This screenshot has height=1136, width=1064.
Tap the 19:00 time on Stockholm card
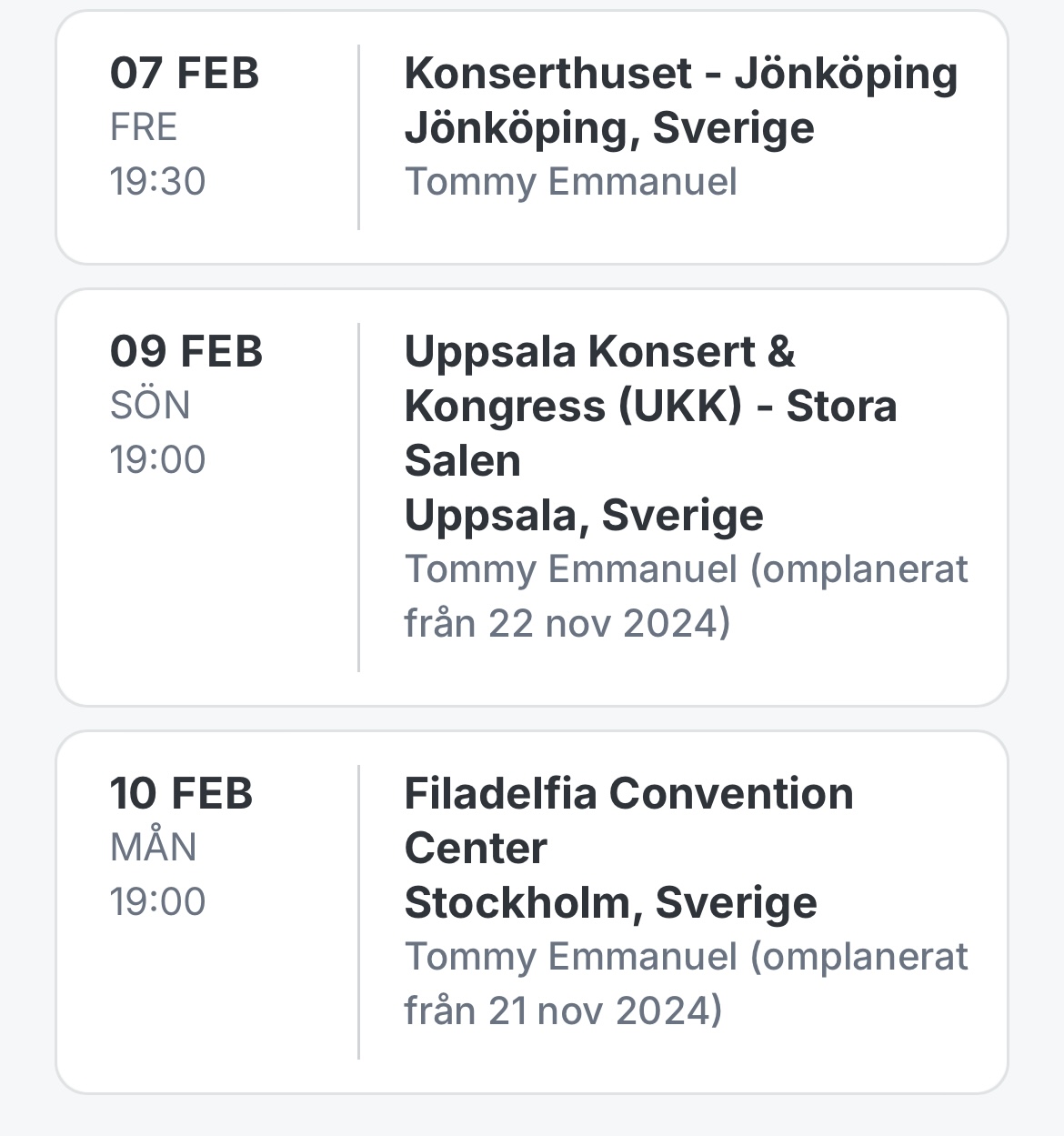pos(158,901)
